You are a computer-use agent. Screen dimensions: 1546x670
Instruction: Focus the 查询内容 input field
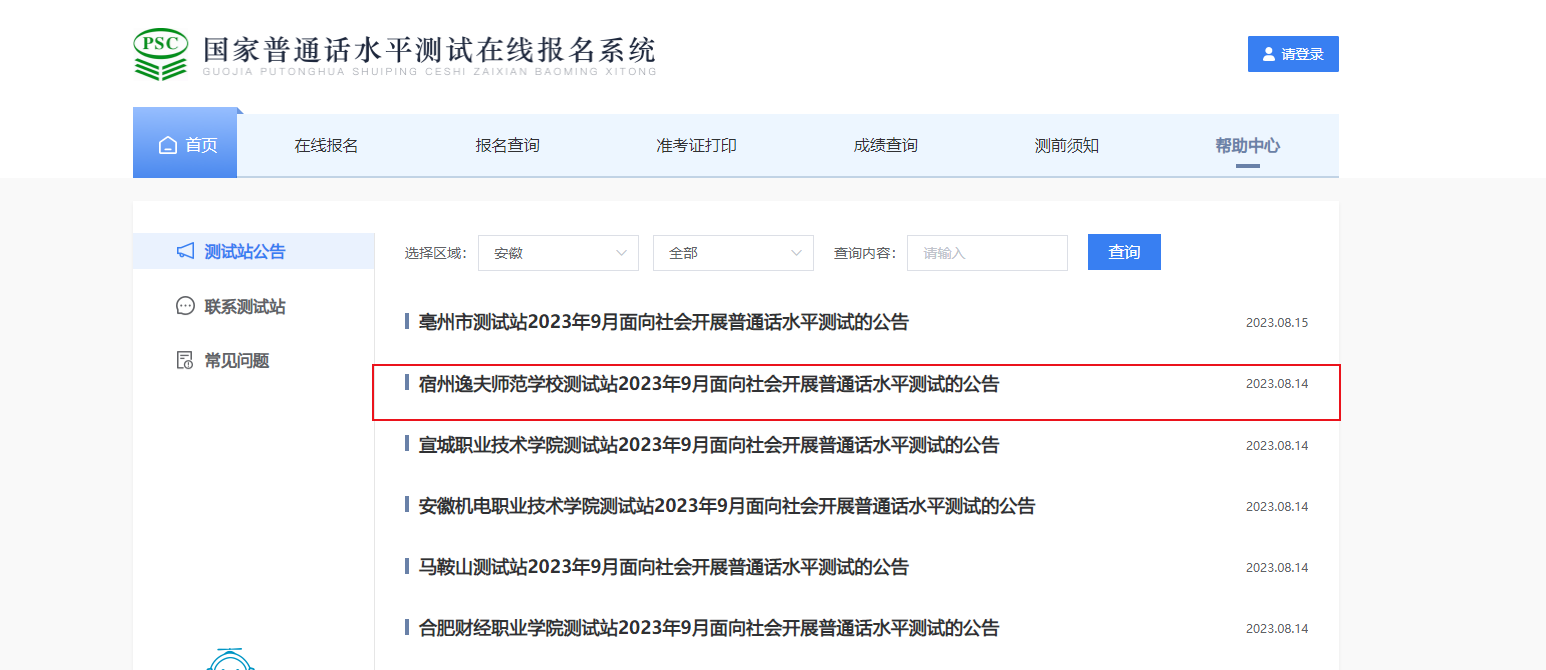pos(987,253)
